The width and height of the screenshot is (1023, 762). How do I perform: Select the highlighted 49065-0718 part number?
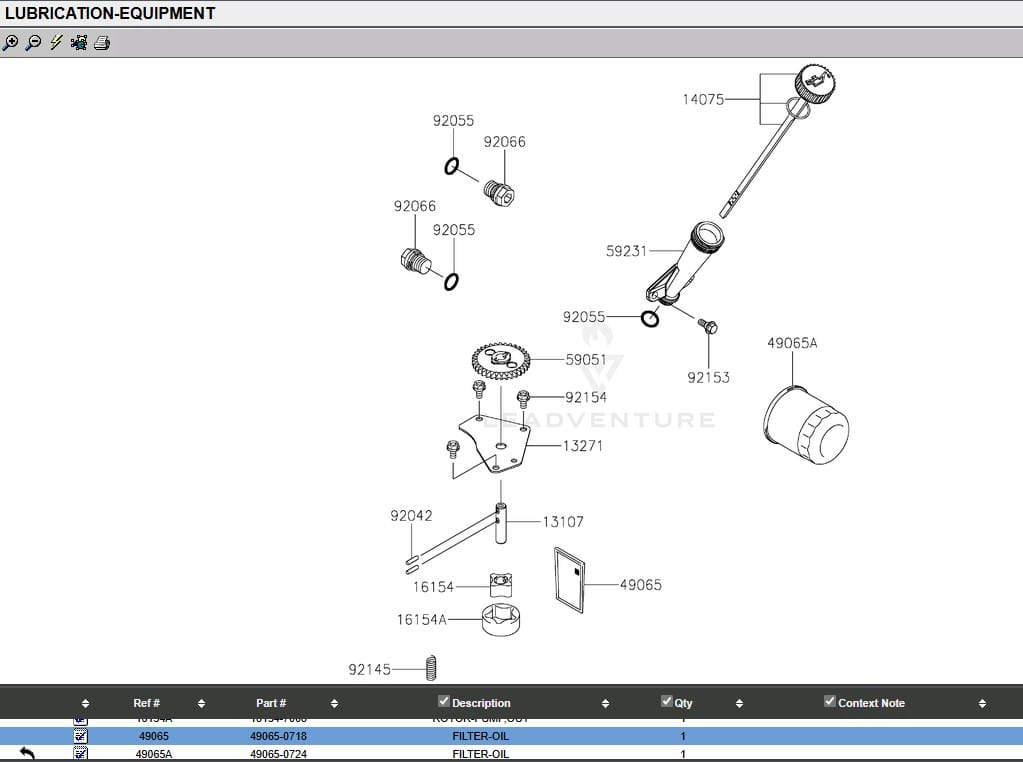coord(278,736)
